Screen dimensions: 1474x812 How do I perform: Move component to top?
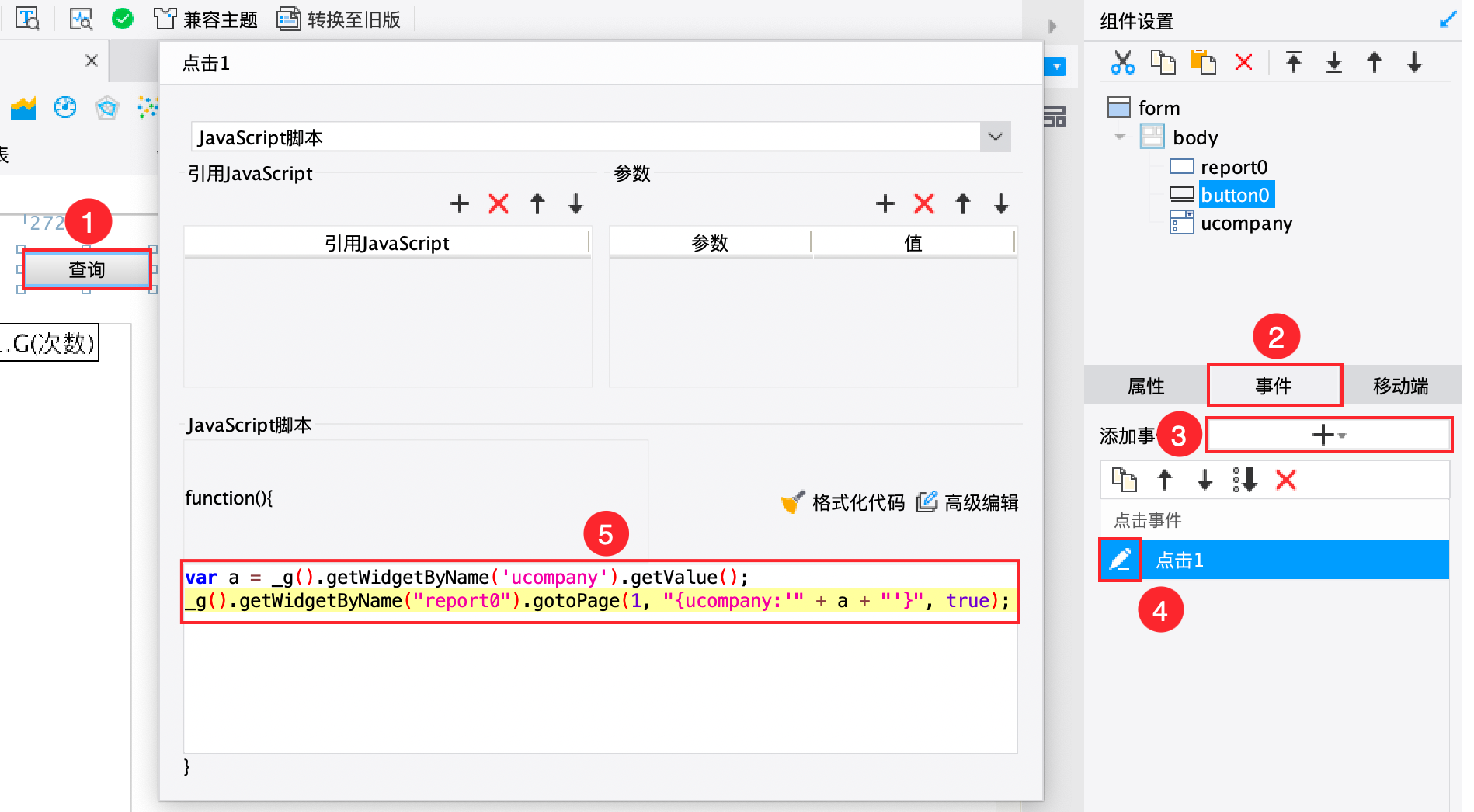tap(1294, 62)
